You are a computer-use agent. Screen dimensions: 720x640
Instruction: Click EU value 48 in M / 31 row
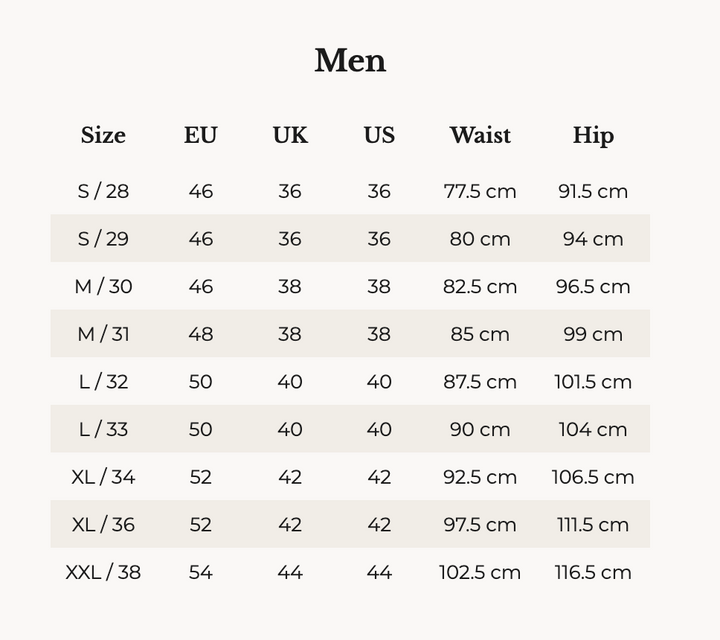click(x=200, y=334)
